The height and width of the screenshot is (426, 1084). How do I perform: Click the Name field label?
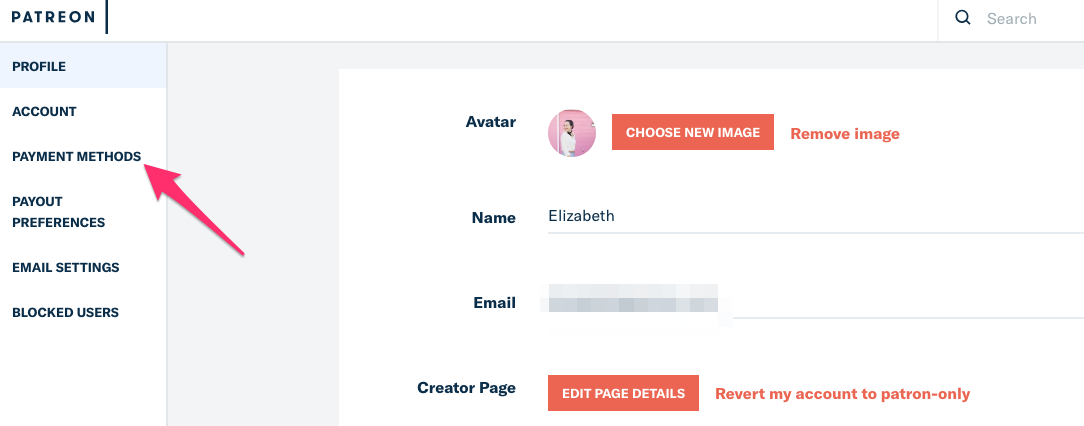(x=493, y=217)
